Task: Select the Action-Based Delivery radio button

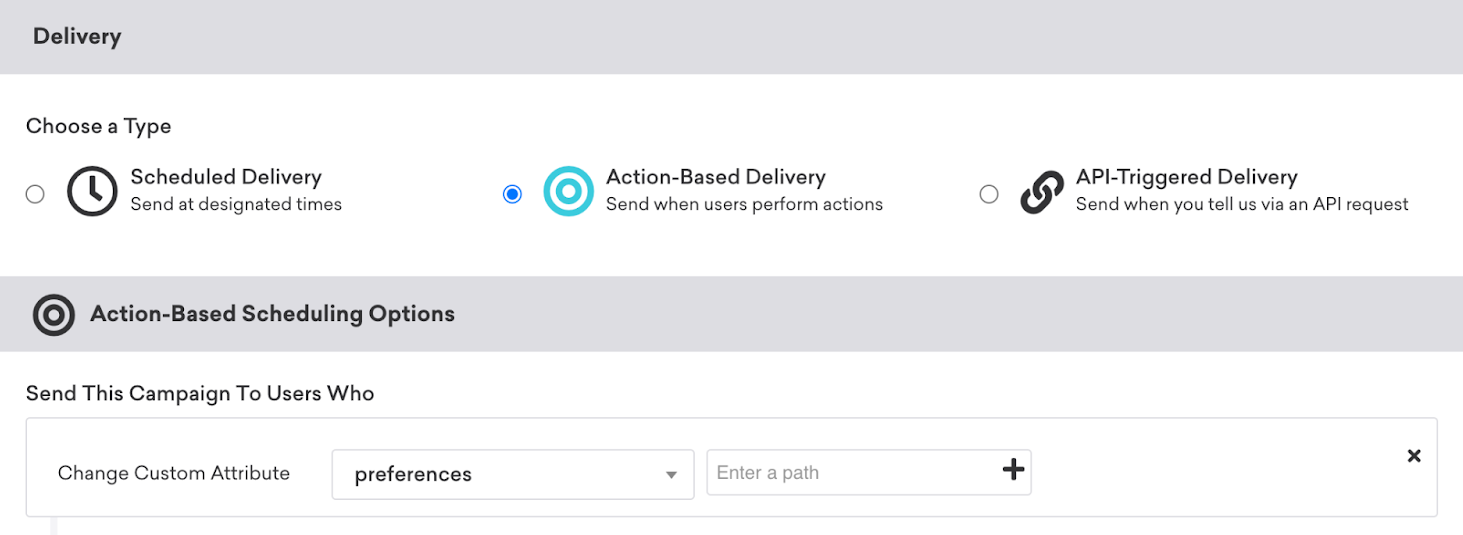Action: click(512, 194)
